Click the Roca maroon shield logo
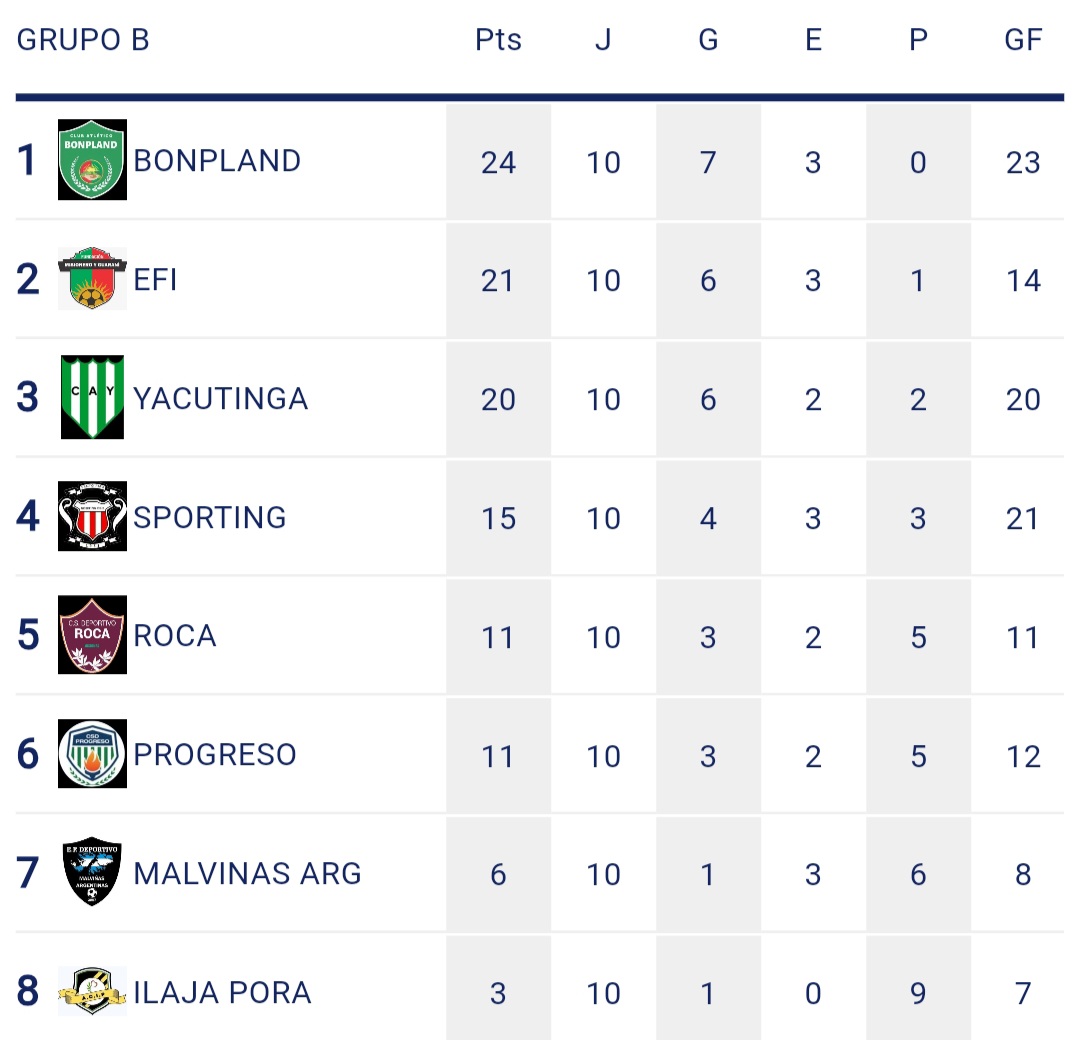This screenshot has width=1080, height=1040. pos(92,635)
